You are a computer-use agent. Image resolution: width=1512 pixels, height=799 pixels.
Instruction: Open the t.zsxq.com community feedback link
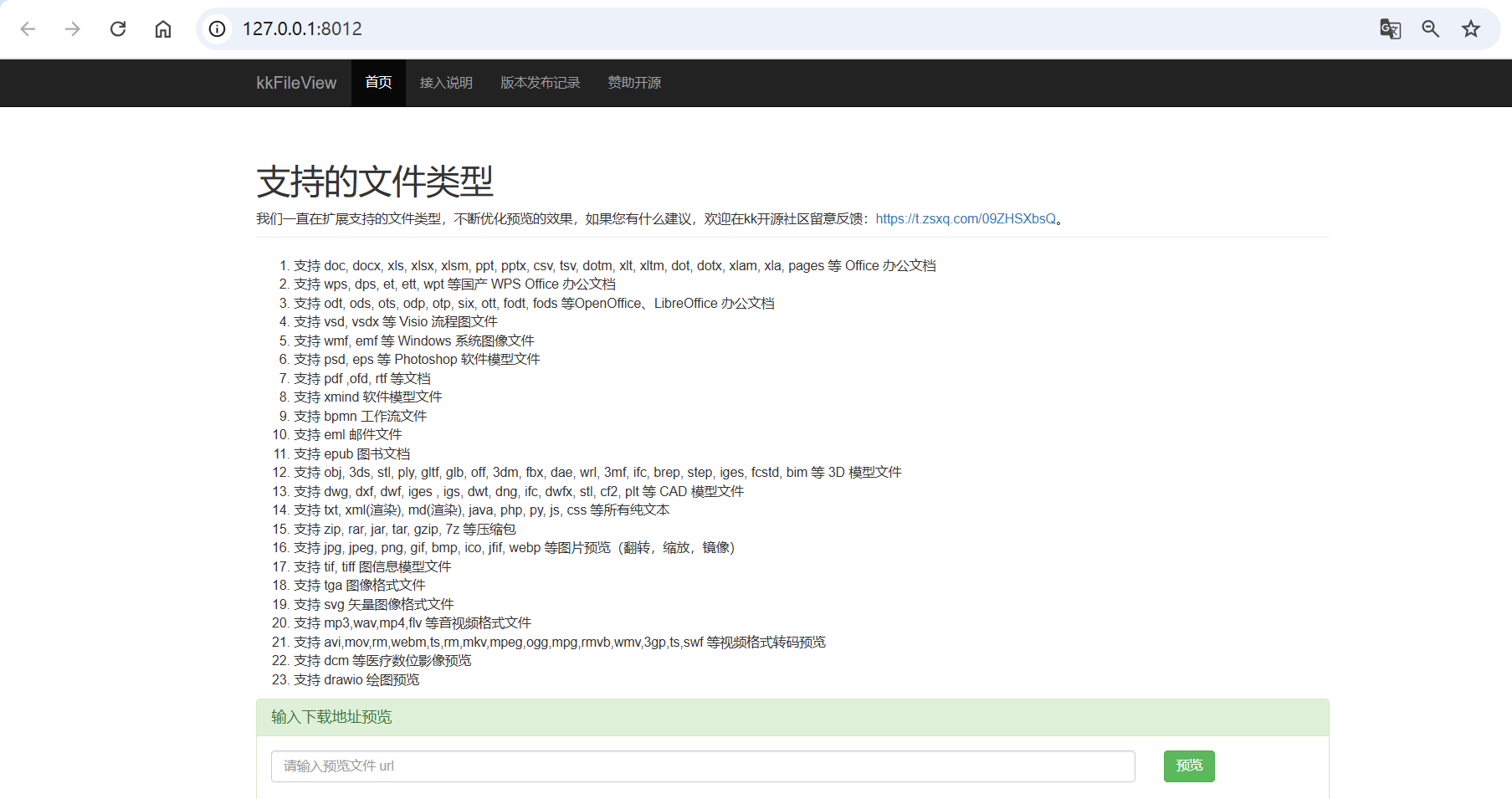click(x=966, y=219)
